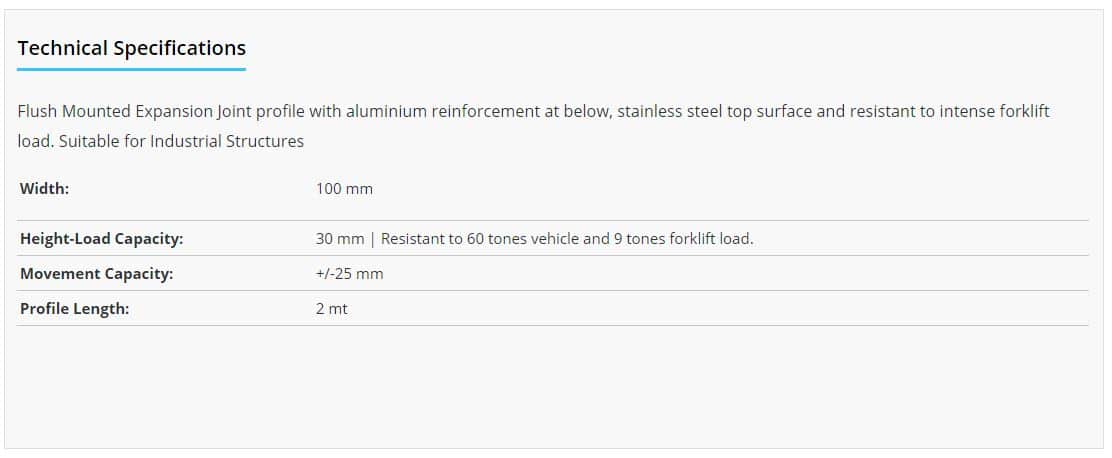The width and height of the screenshot is (1112, 458).
Task: Select the Profile Length label
Action: [74, 309]
